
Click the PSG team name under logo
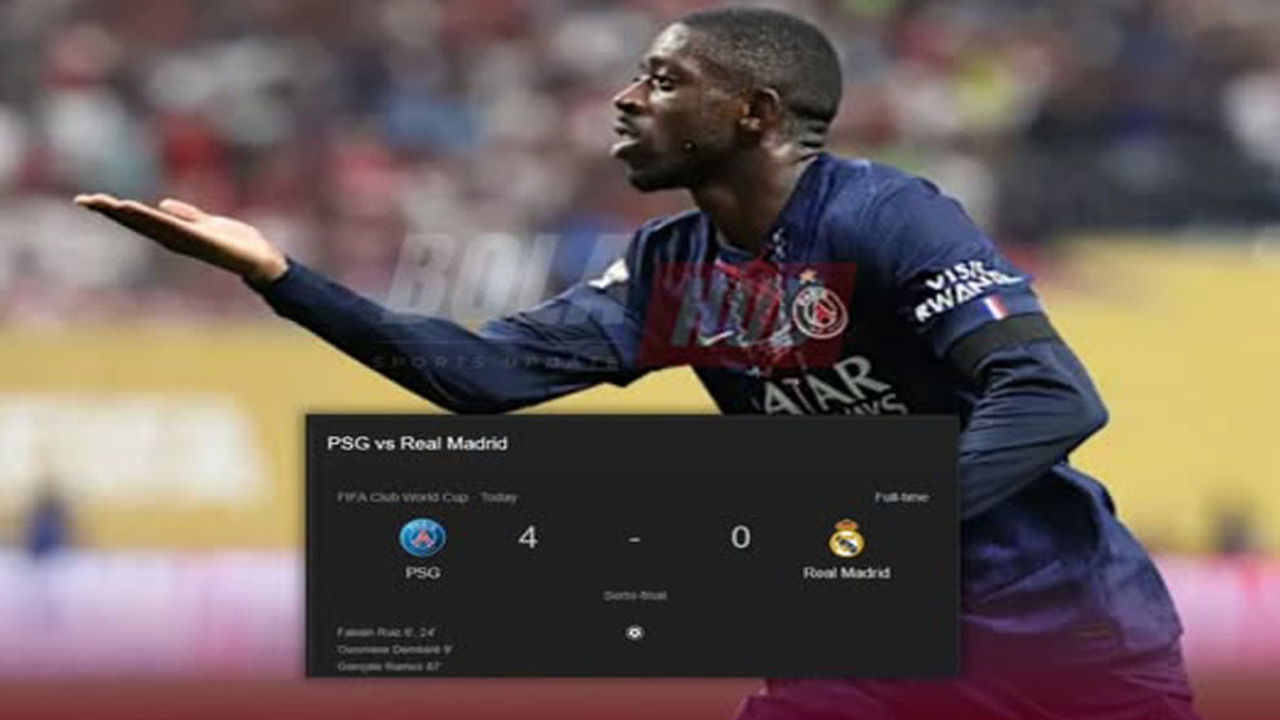[423, 573]
